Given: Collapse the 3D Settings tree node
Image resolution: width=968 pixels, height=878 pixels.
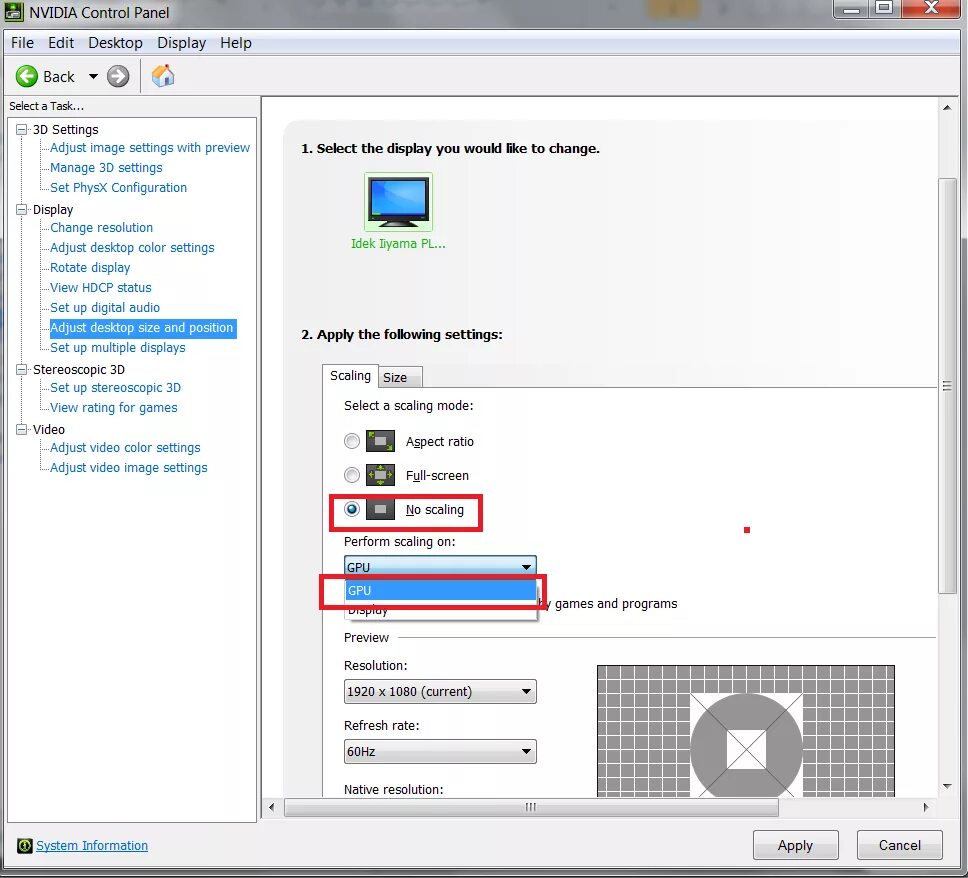Looking at the screenshot, I should pos(22,130).
